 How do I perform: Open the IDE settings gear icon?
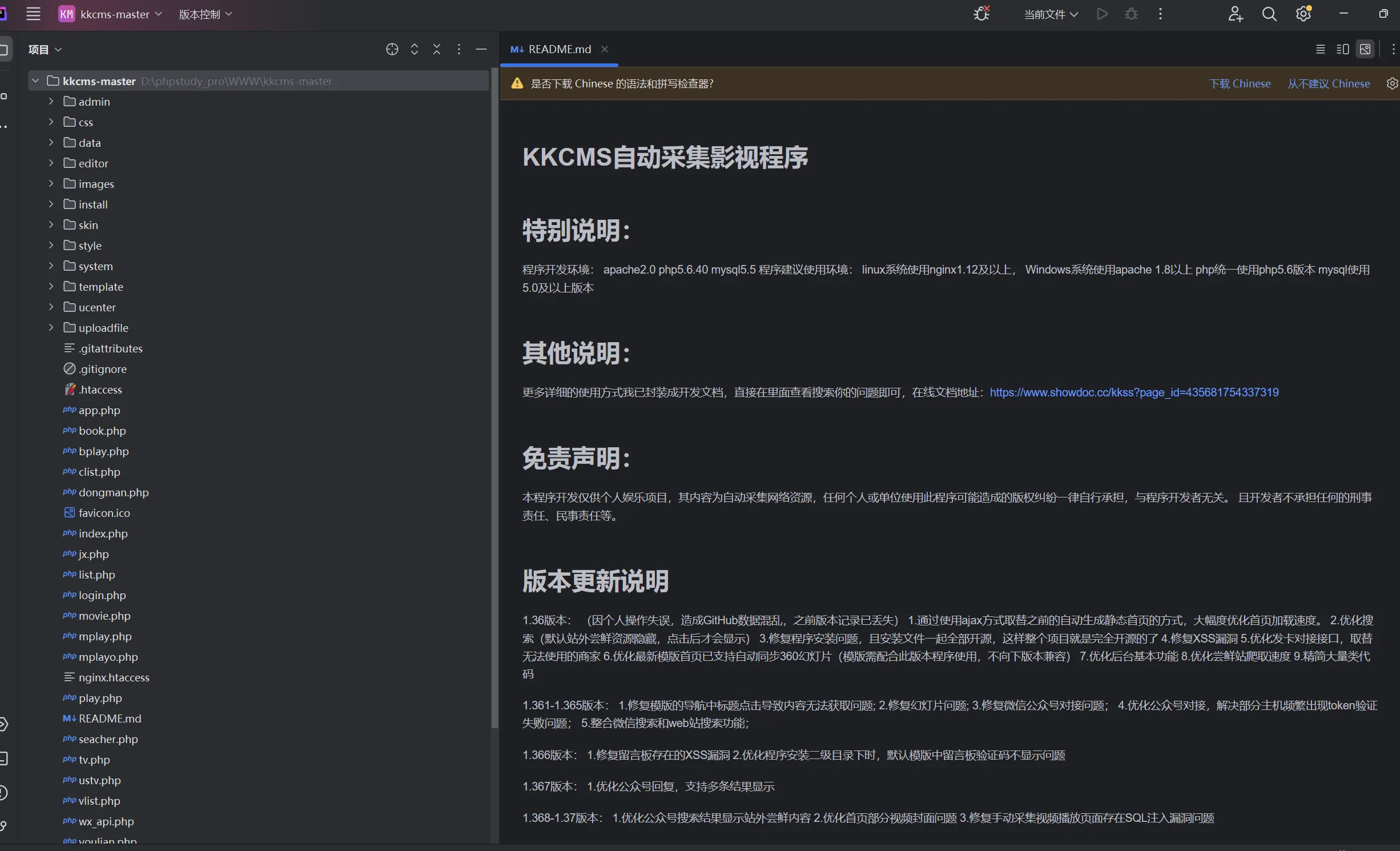point(1303,14)
